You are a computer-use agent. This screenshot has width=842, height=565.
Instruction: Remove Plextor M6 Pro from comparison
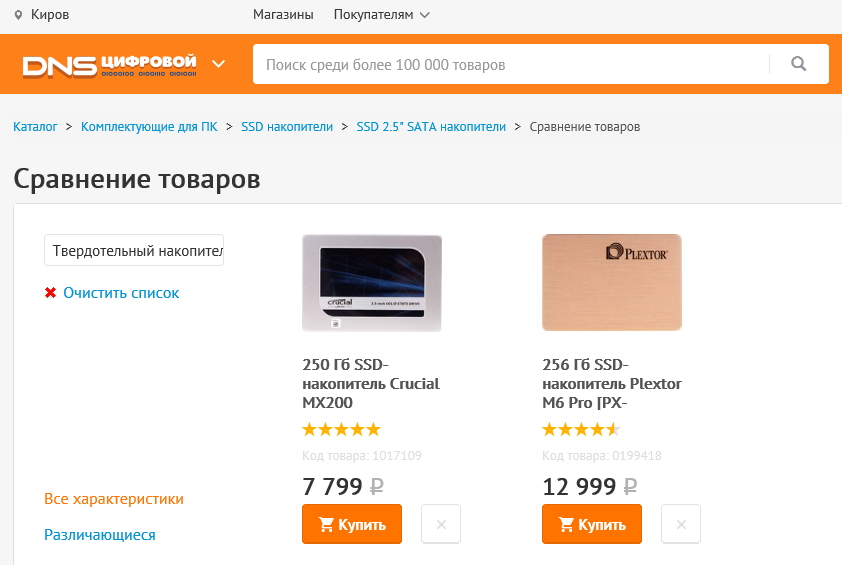click(x=681, y=524)
